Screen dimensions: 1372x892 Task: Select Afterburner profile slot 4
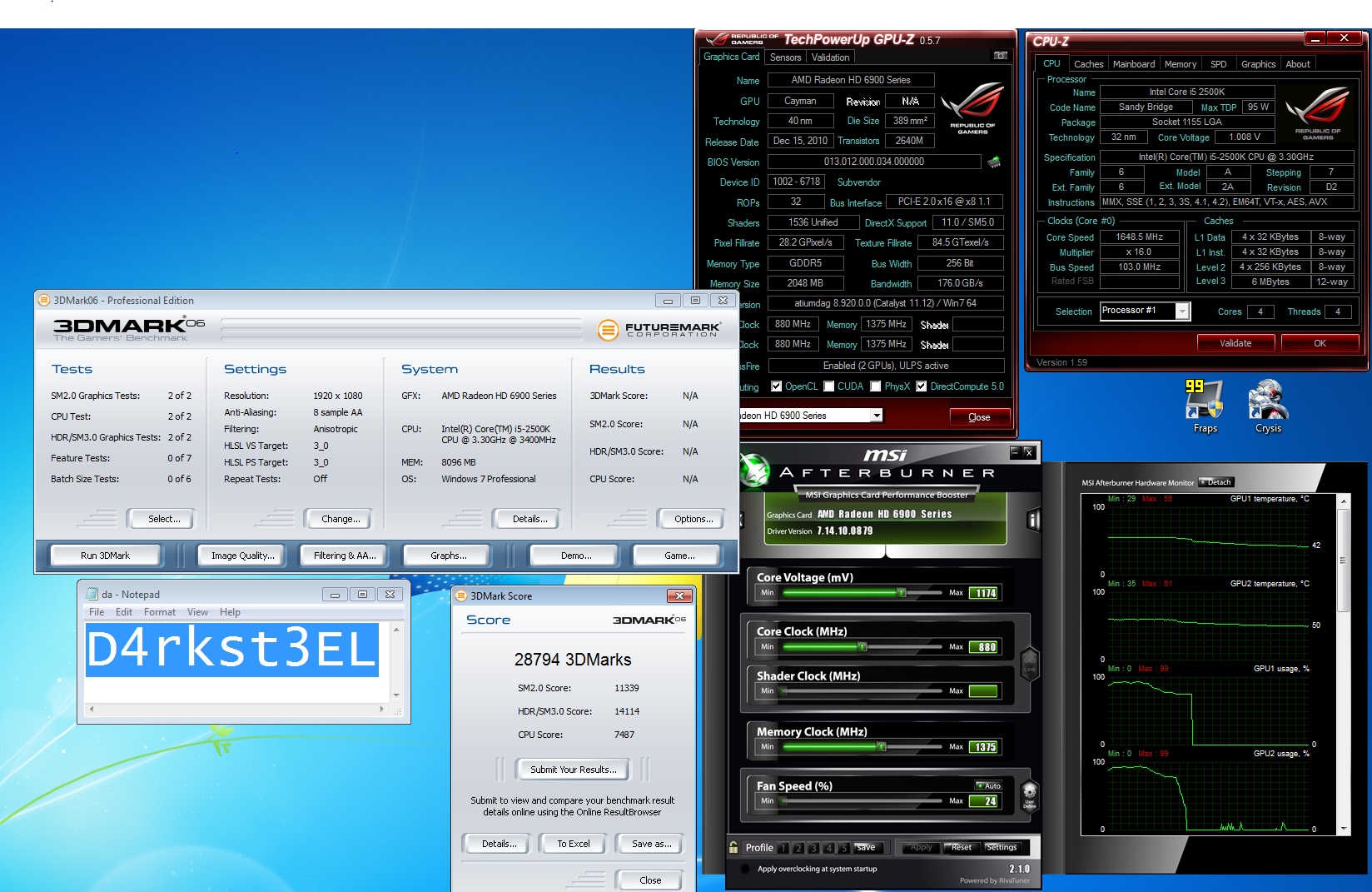pyautogui.click(x=828, y=848)
